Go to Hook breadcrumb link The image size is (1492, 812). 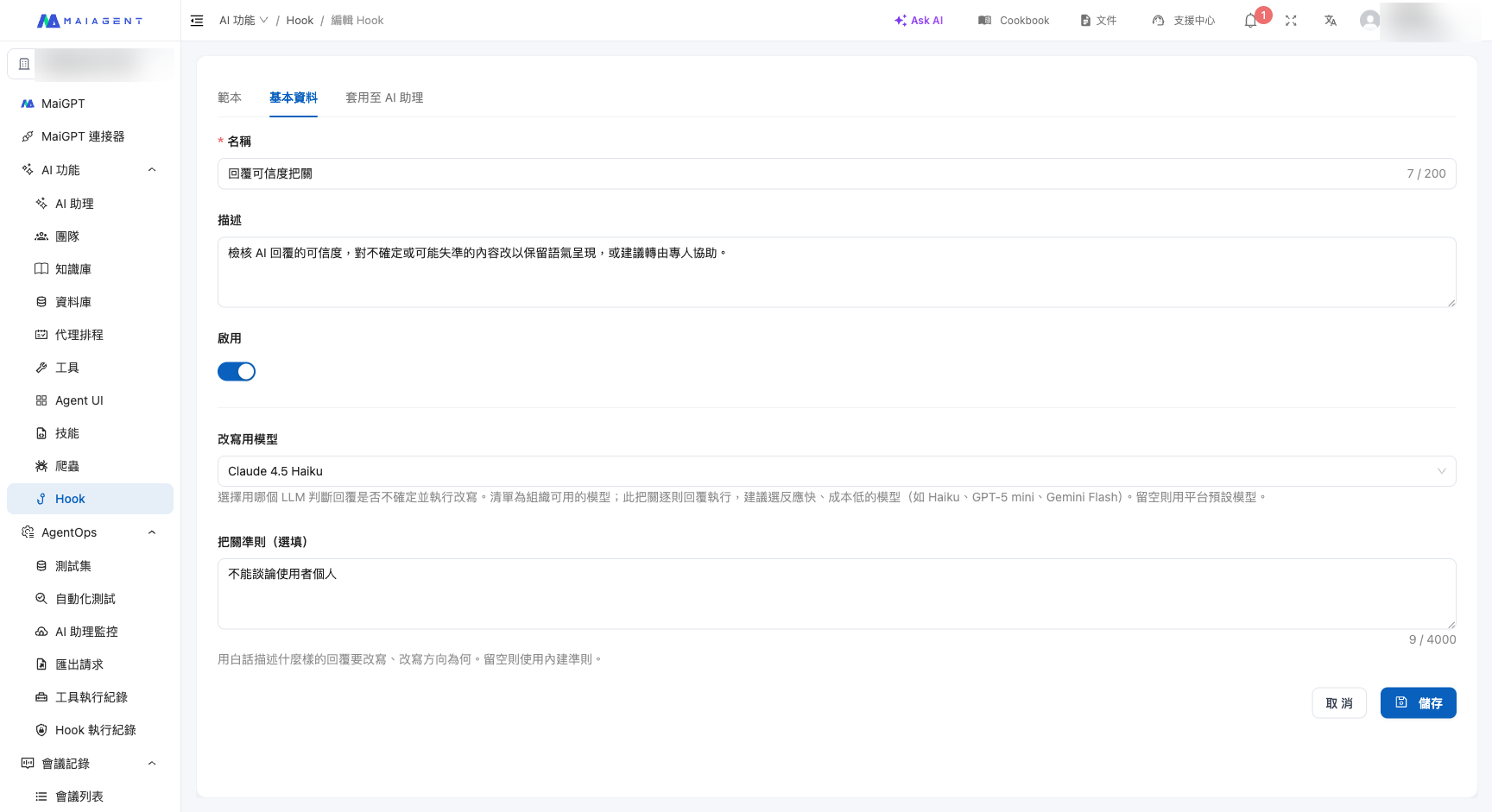300,21
